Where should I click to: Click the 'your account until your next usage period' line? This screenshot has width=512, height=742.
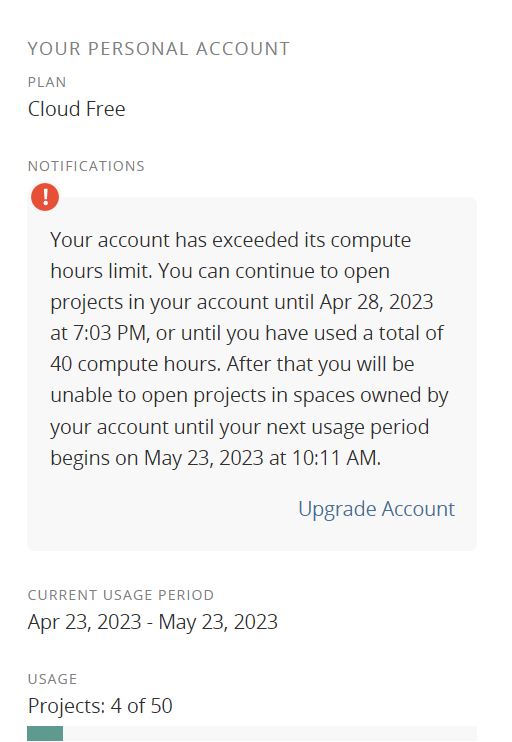pos(239,427)
